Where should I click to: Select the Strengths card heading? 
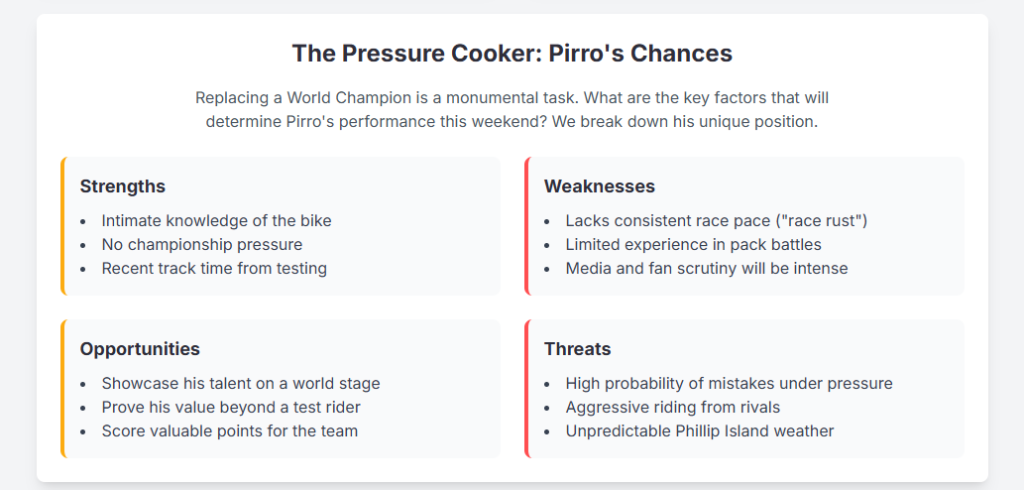[122, 187]
